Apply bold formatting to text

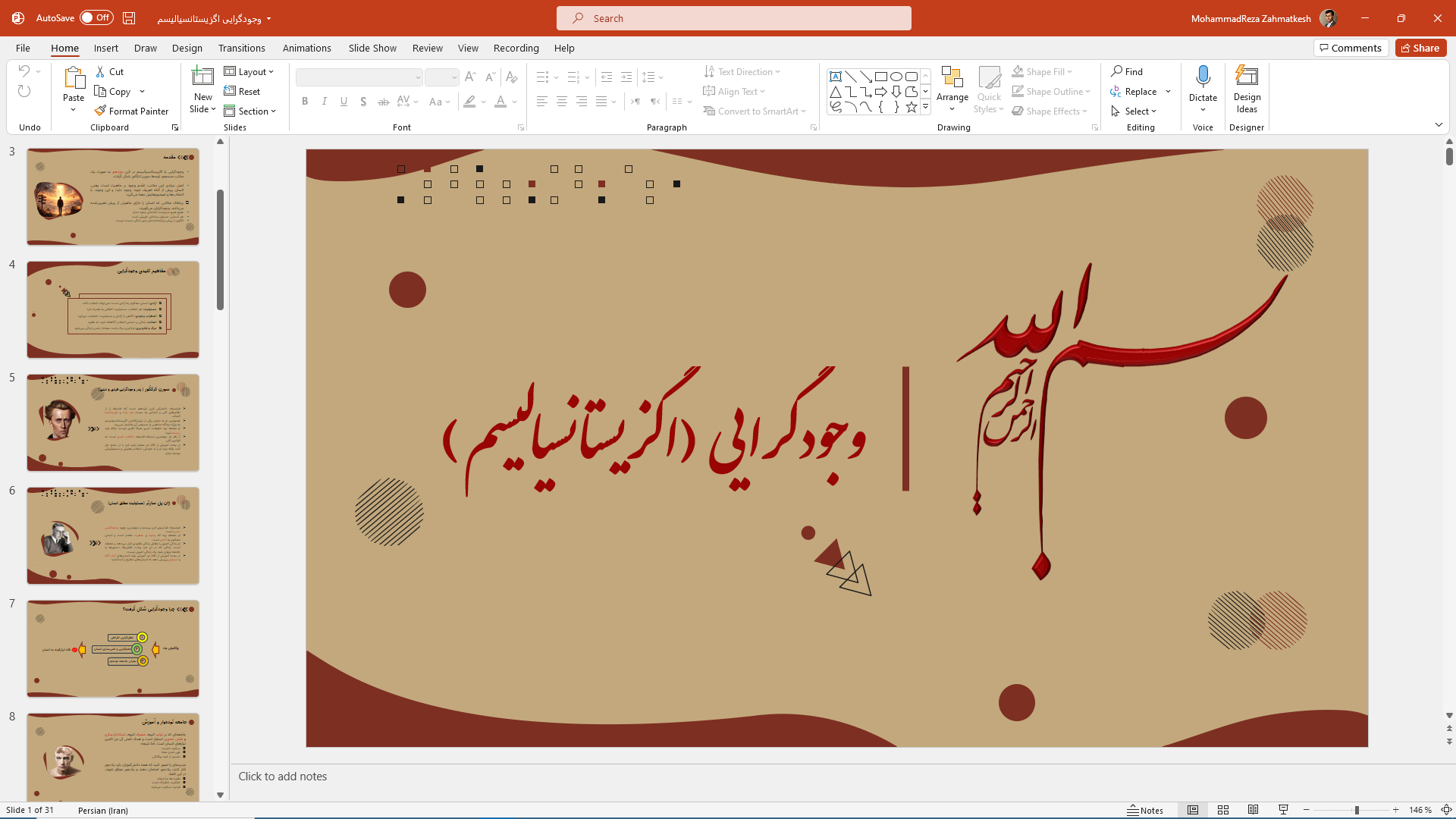(x=305, y=101)
